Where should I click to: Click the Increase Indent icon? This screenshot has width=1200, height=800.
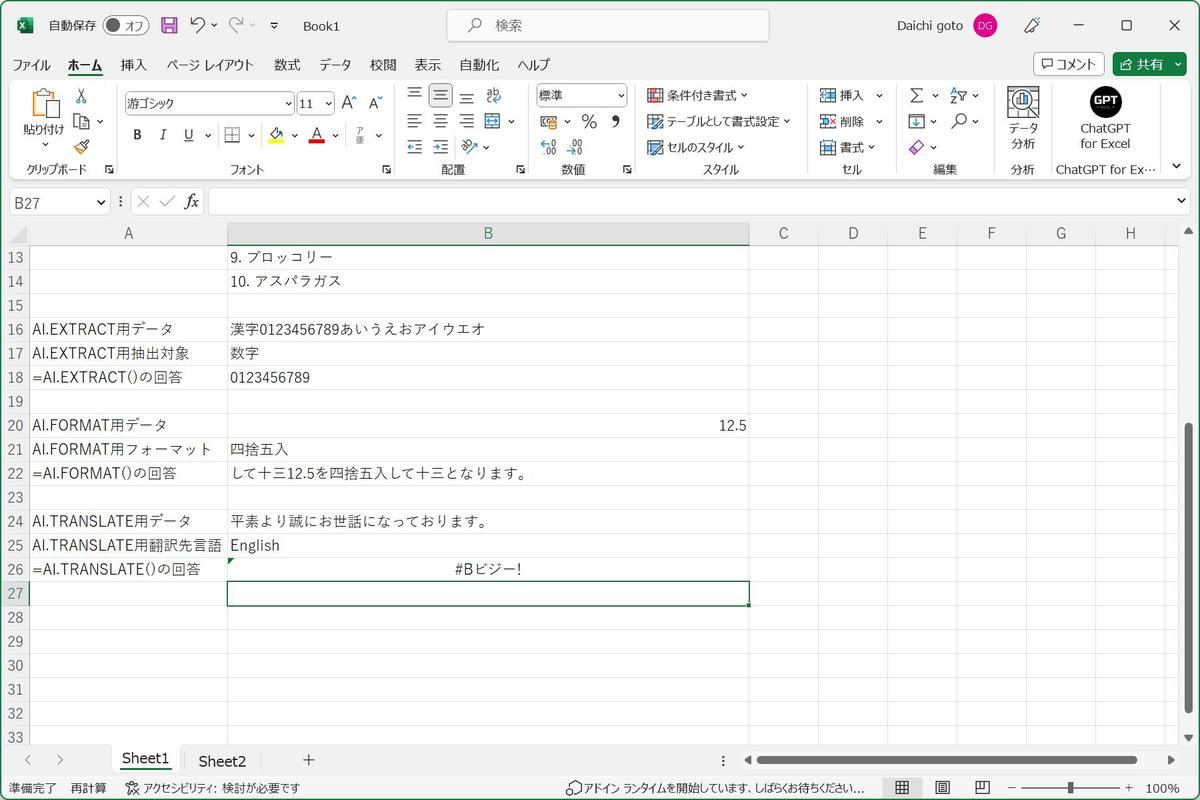click(441, 147)
